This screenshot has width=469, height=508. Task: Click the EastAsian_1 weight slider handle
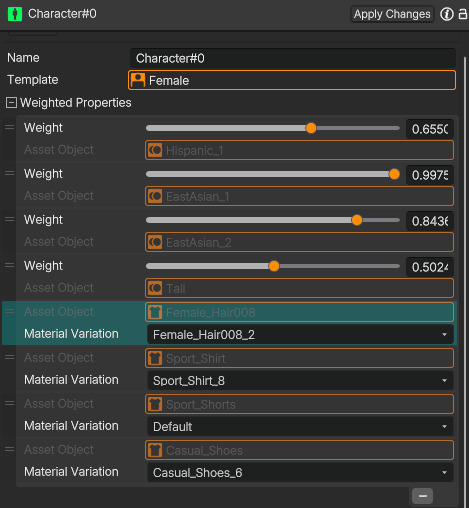coord(394,174)
